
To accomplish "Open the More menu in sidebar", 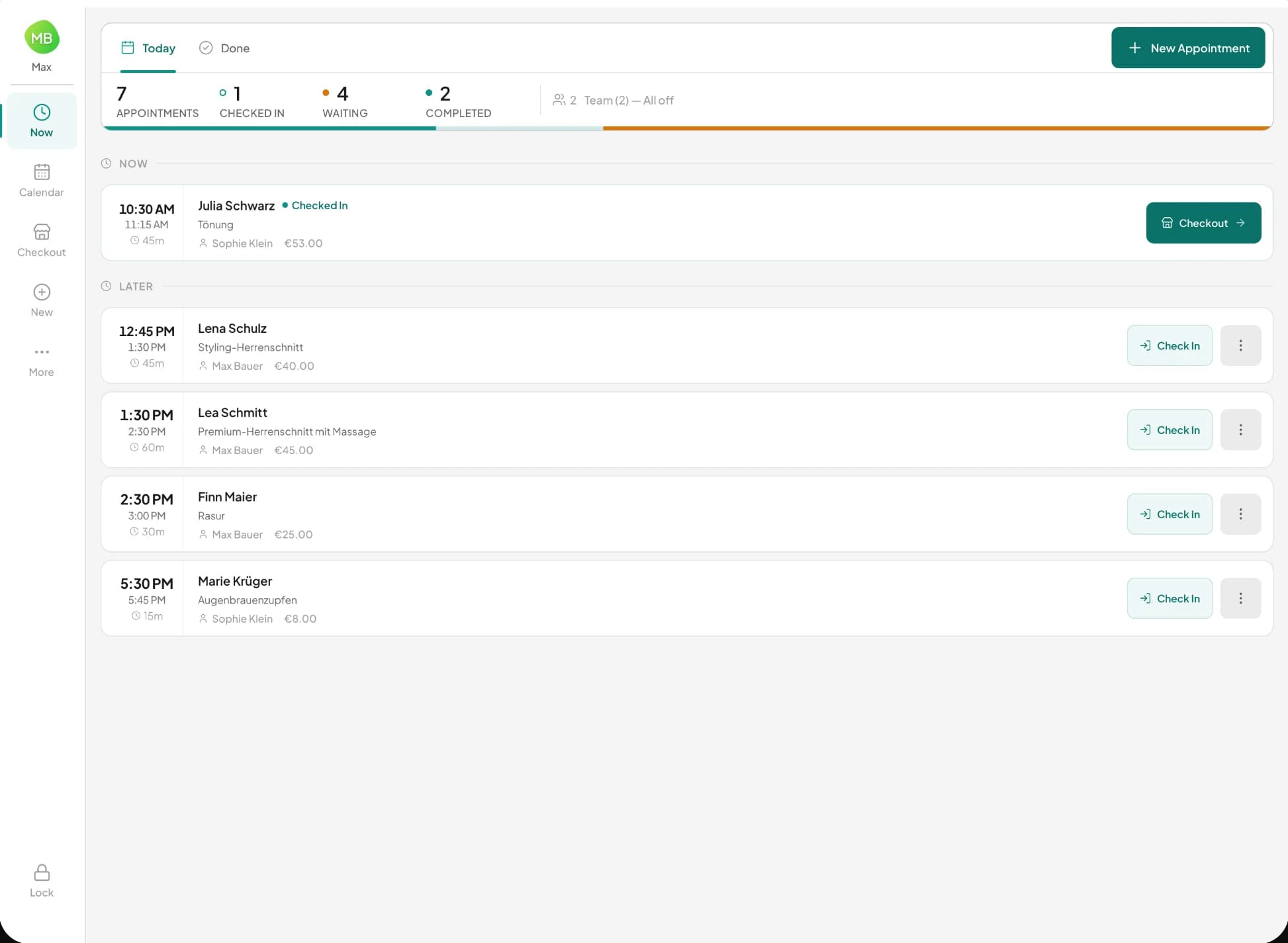I will pos(42,361).
